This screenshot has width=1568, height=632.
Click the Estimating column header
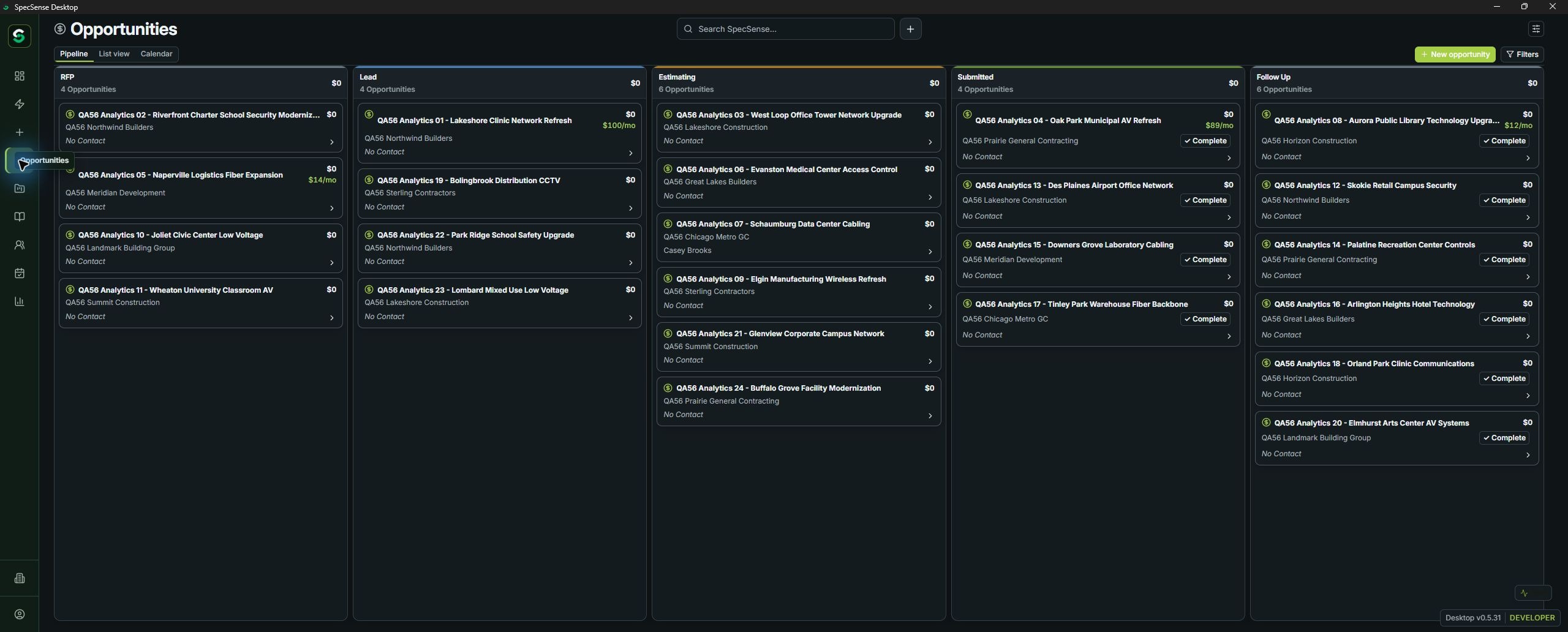point(798,83)
